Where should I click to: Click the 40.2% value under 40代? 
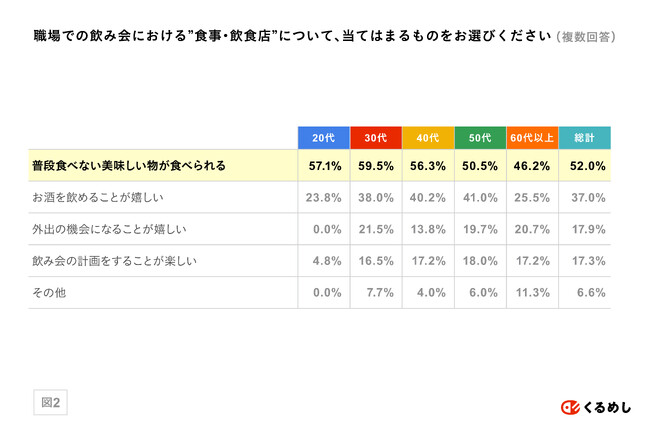(x=427, y=197)
